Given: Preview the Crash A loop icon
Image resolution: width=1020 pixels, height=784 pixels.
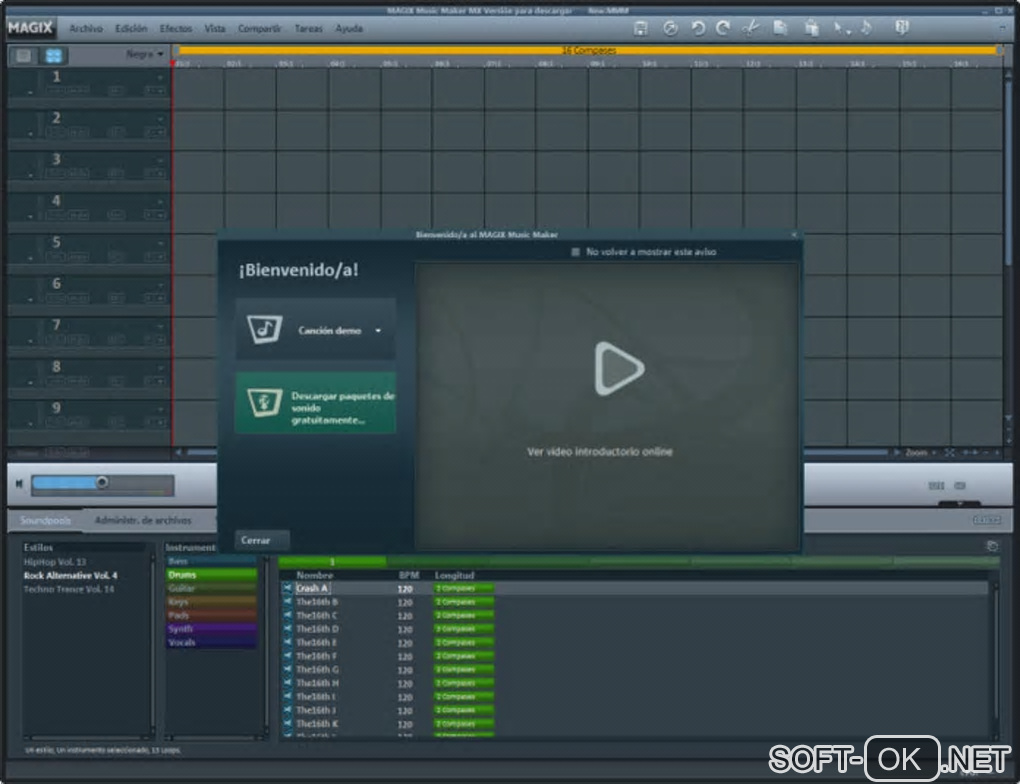Looking at the screenshot, I should 287,588.
